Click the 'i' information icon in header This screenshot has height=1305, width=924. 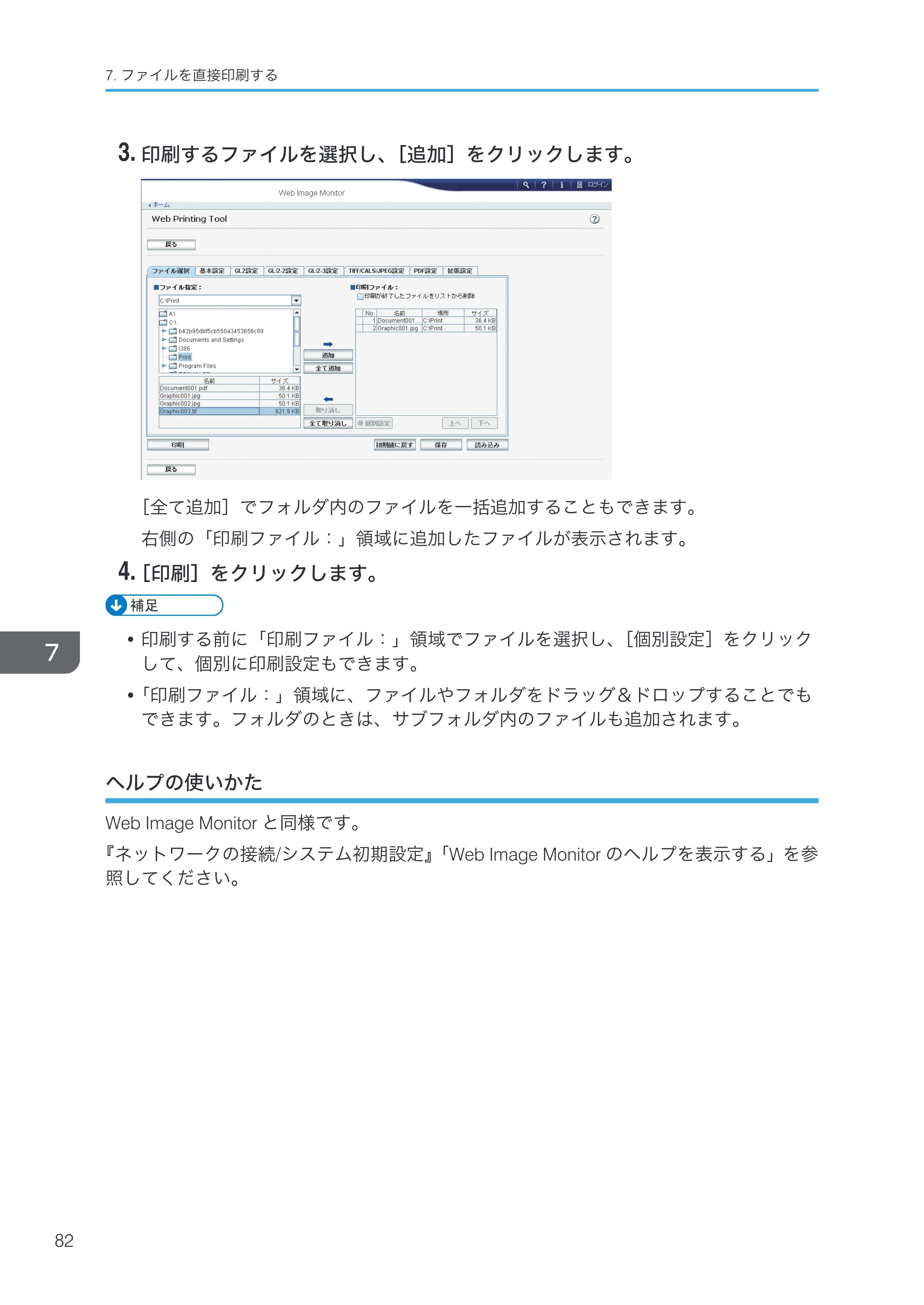[562, 185]
